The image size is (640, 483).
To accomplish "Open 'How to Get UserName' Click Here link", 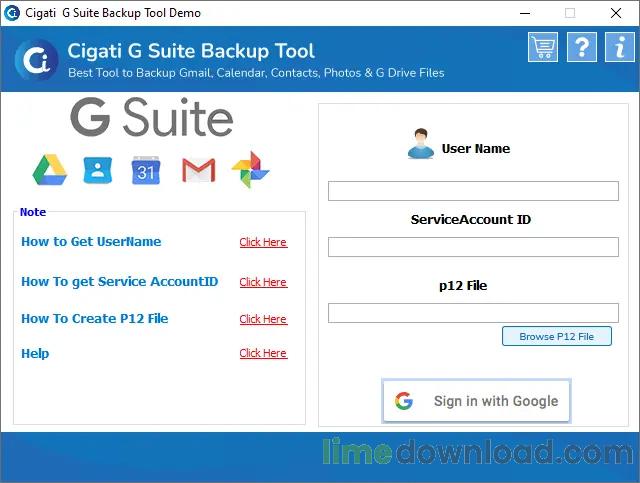I will [x=263, y=243].
